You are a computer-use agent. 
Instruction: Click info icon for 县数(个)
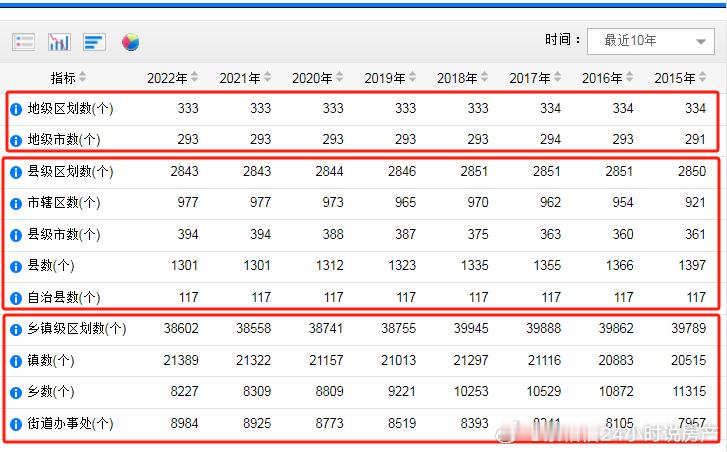pos(16,267)
